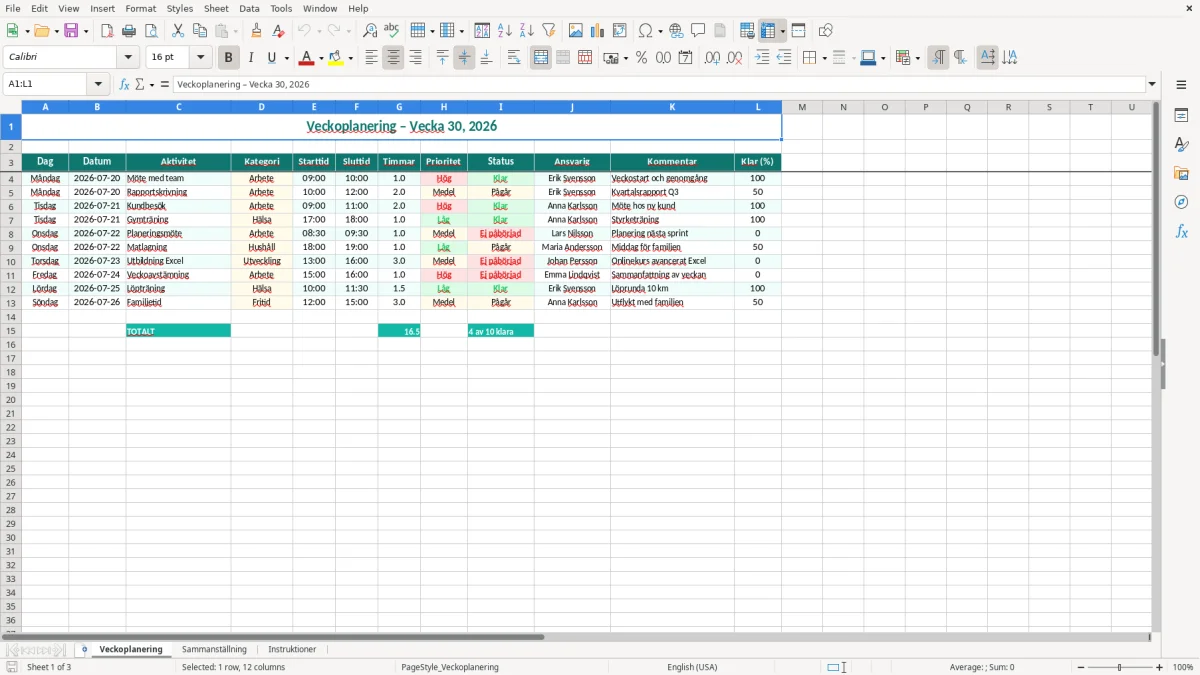Expand the font name dropdown
The width and height of the screenshot is (1200, 675).
(x=128, y=58)
